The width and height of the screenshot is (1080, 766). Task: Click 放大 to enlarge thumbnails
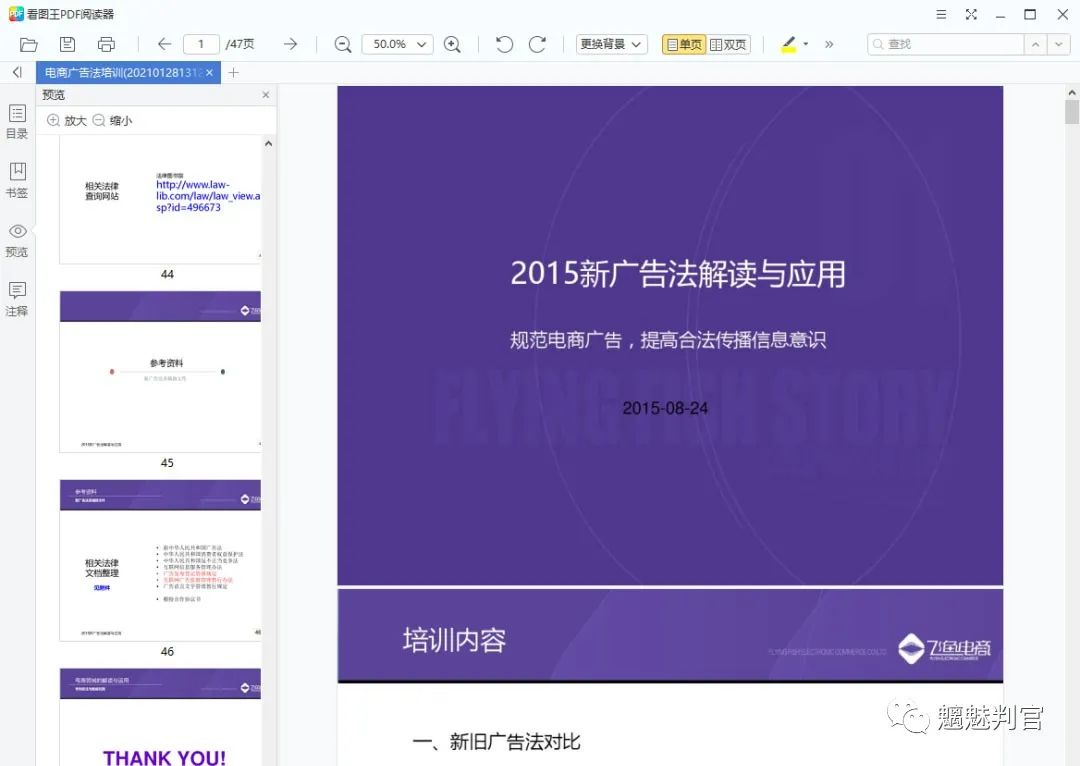click(66, 120)
